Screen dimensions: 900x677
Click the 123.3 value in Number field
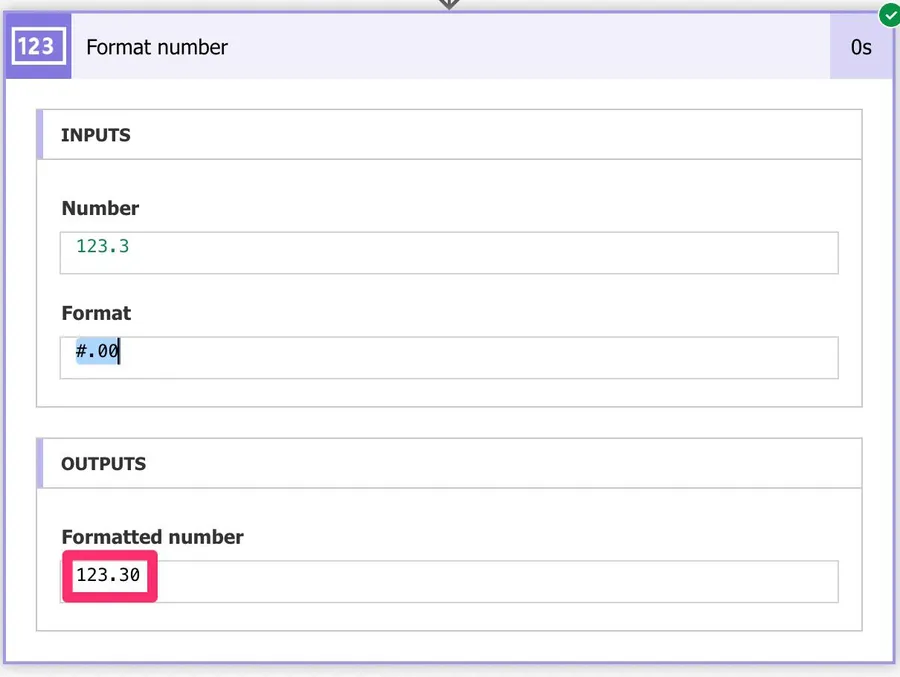point(103,246)
